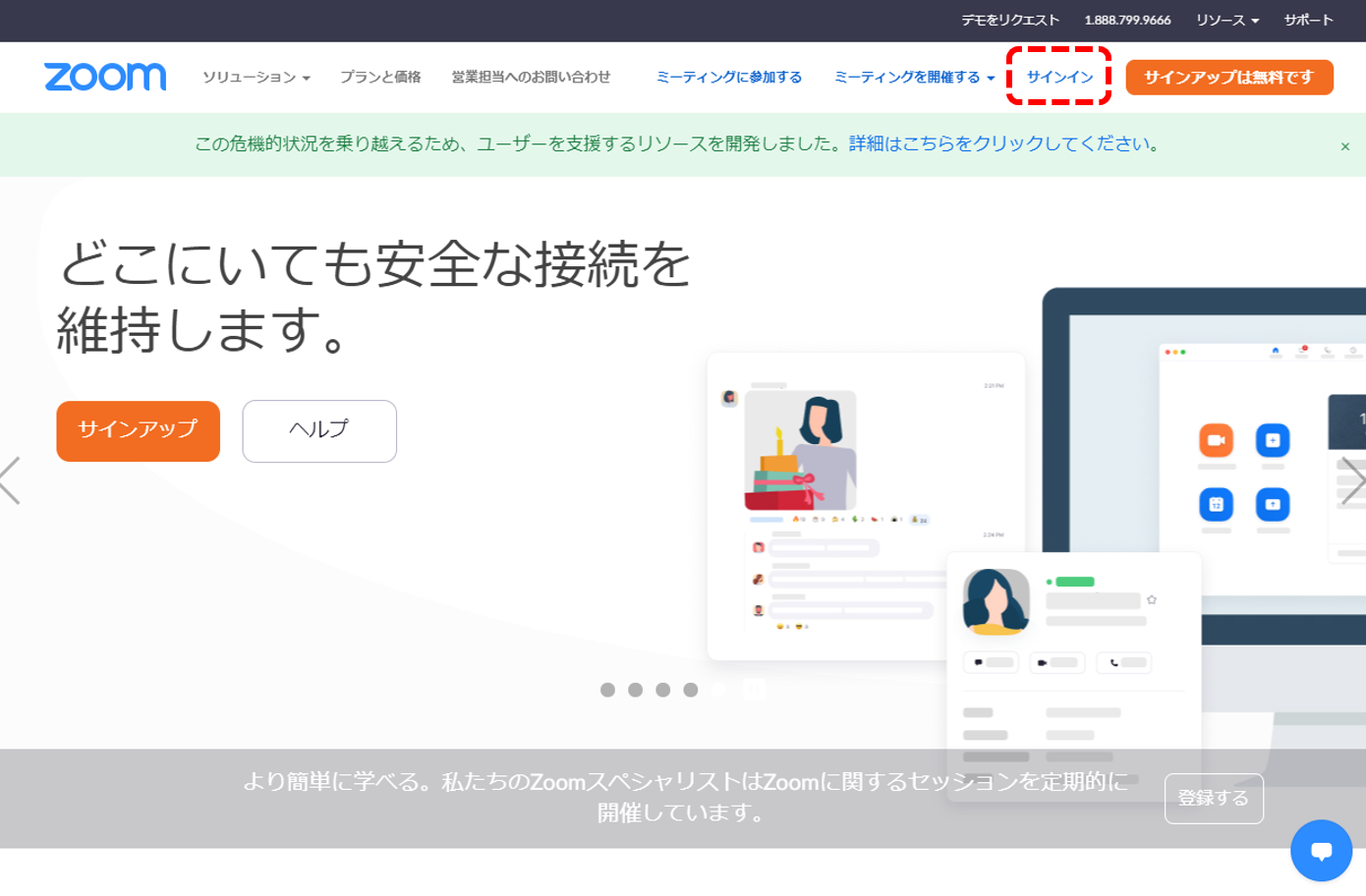Click the star icon on contact card
Image resolution: width=1366 pixels, height=896 pixels.
(x=1152, y=599)
